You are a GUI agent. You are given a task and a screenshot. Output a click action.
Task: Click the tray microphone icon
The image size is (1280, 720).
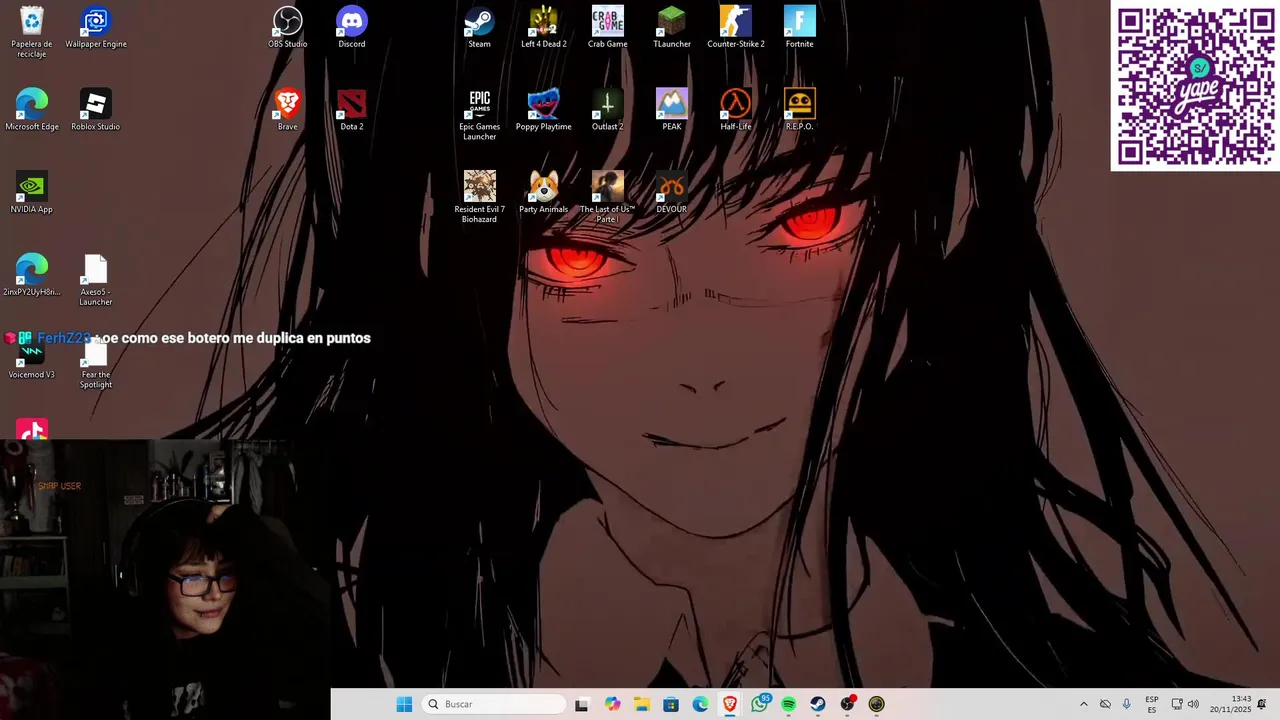click(1127, 704)
